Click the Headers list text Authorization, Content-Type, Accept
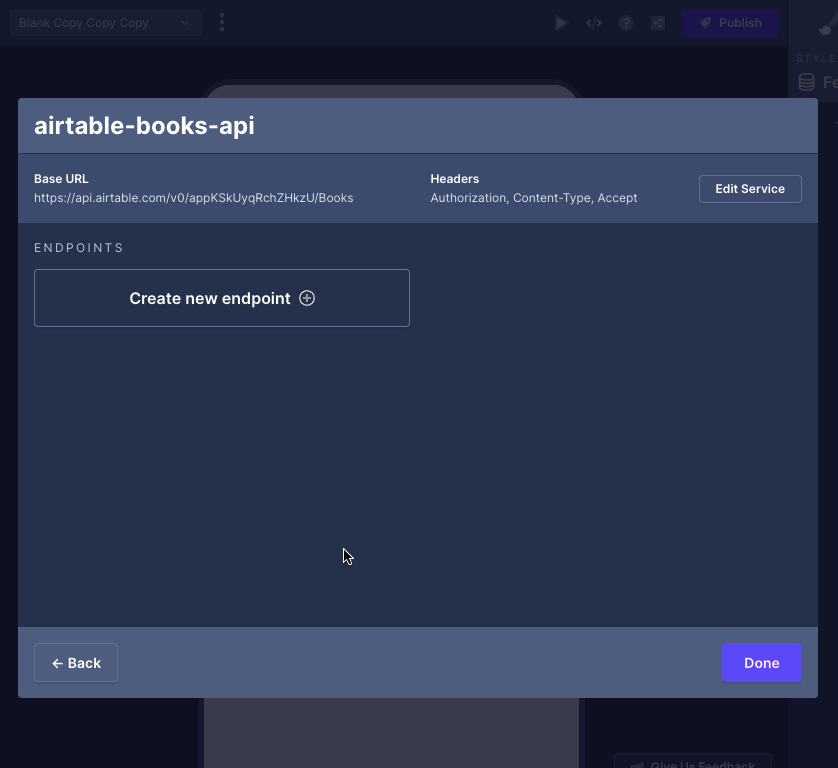Viewport: 838px width, 768px height. pyautogui.click(x=534, y=198)
